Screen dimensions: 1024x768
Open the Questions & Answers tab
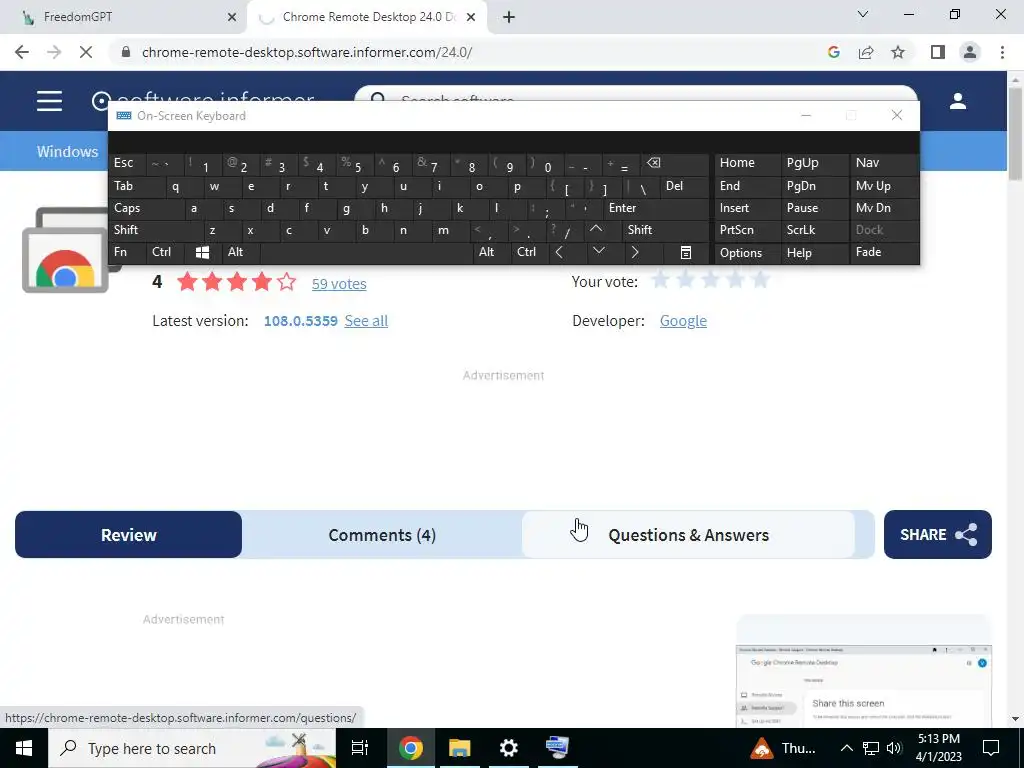[688, 535]
